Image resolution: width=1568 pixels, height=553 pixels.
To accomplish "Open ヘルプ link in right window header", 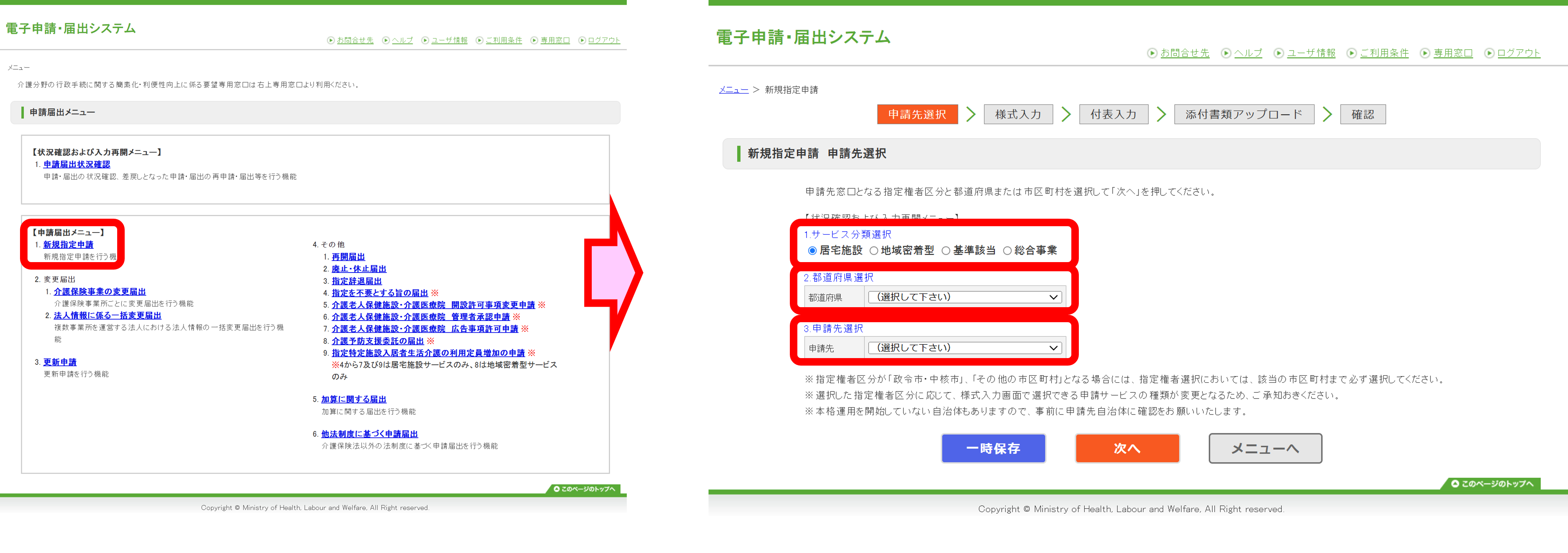I will point(1248,53).
